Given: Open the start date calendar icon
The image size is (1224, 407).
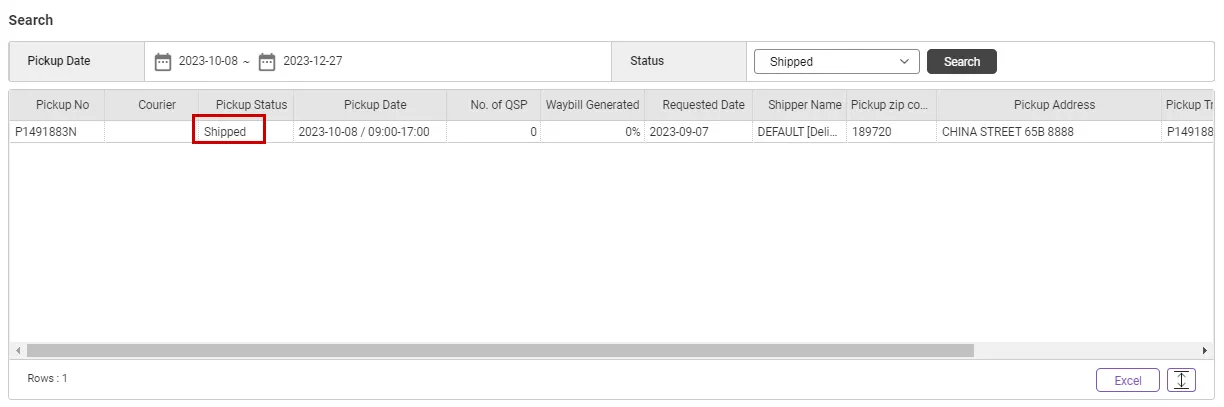Looking at the screenshot, I should click(x=163, y=62).
